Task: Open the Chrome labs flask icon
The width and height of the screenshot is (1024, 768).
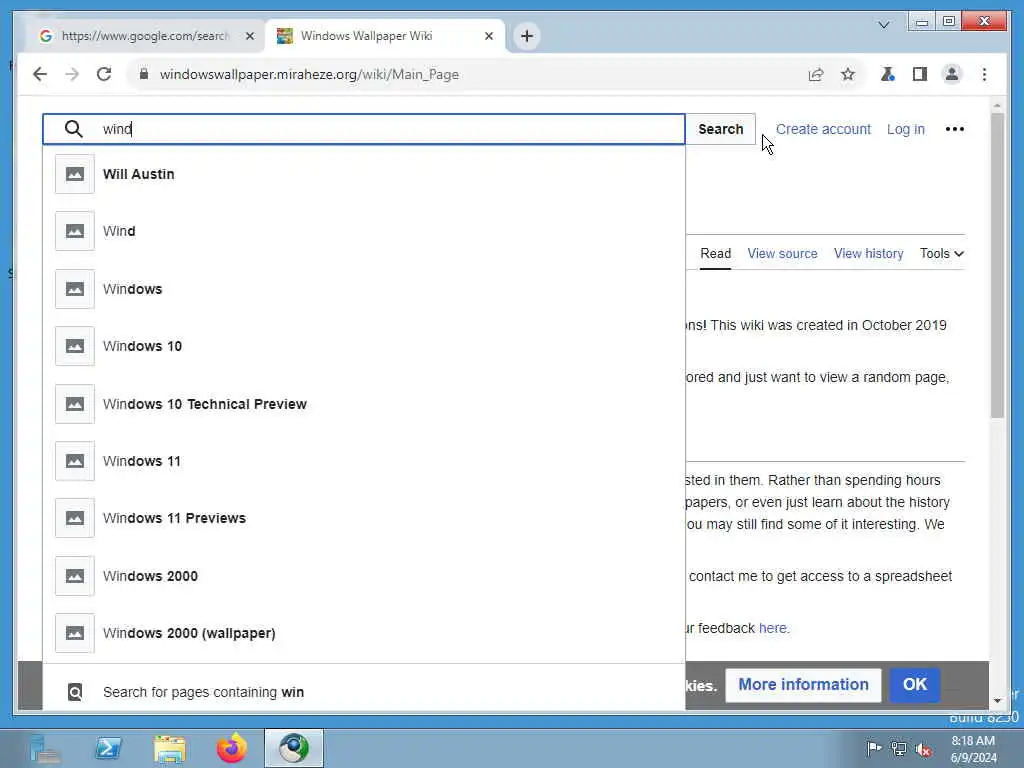Action: tap(887, 74)
